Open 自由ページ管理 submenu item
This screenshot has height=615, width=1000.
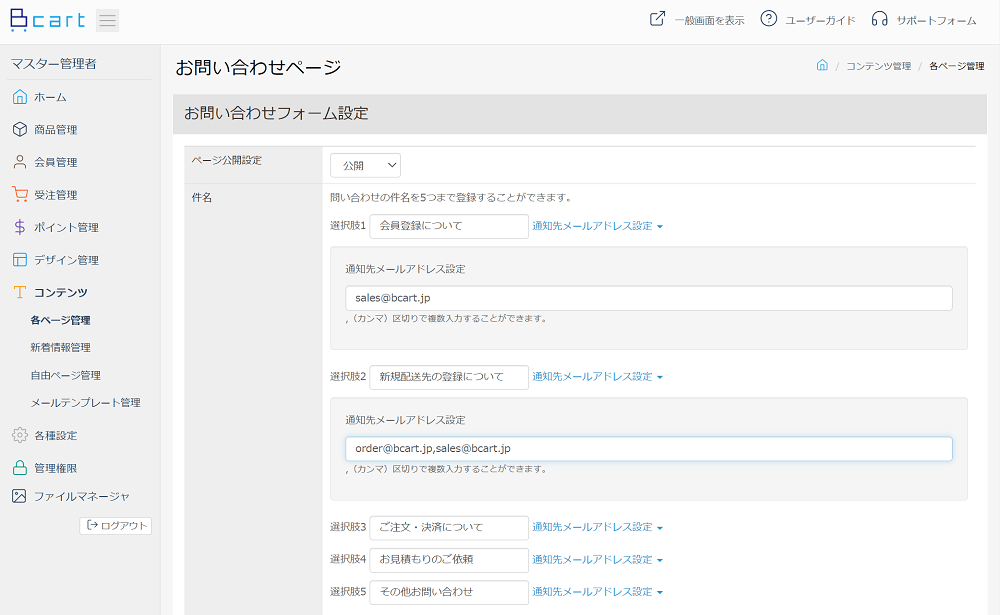click(65, 376)
